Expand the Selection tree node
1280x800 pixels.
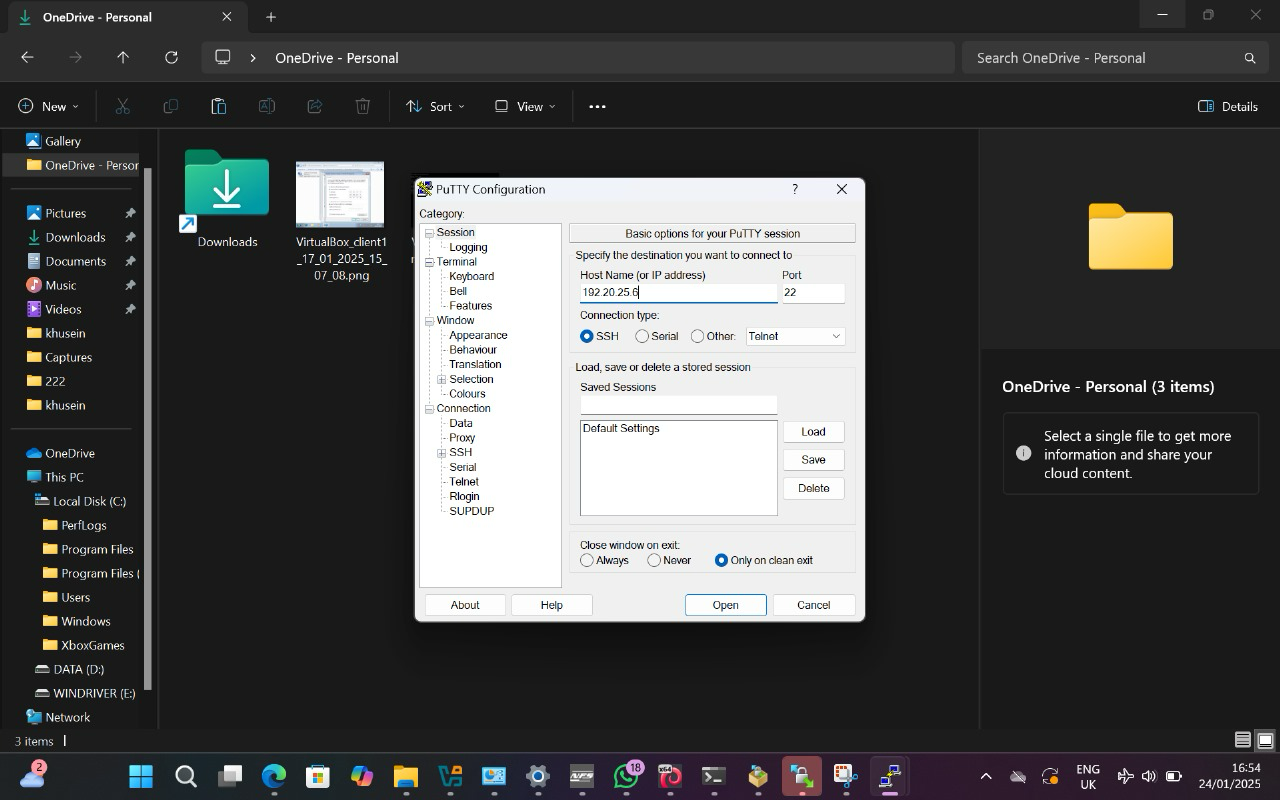[x=441, y=380]
